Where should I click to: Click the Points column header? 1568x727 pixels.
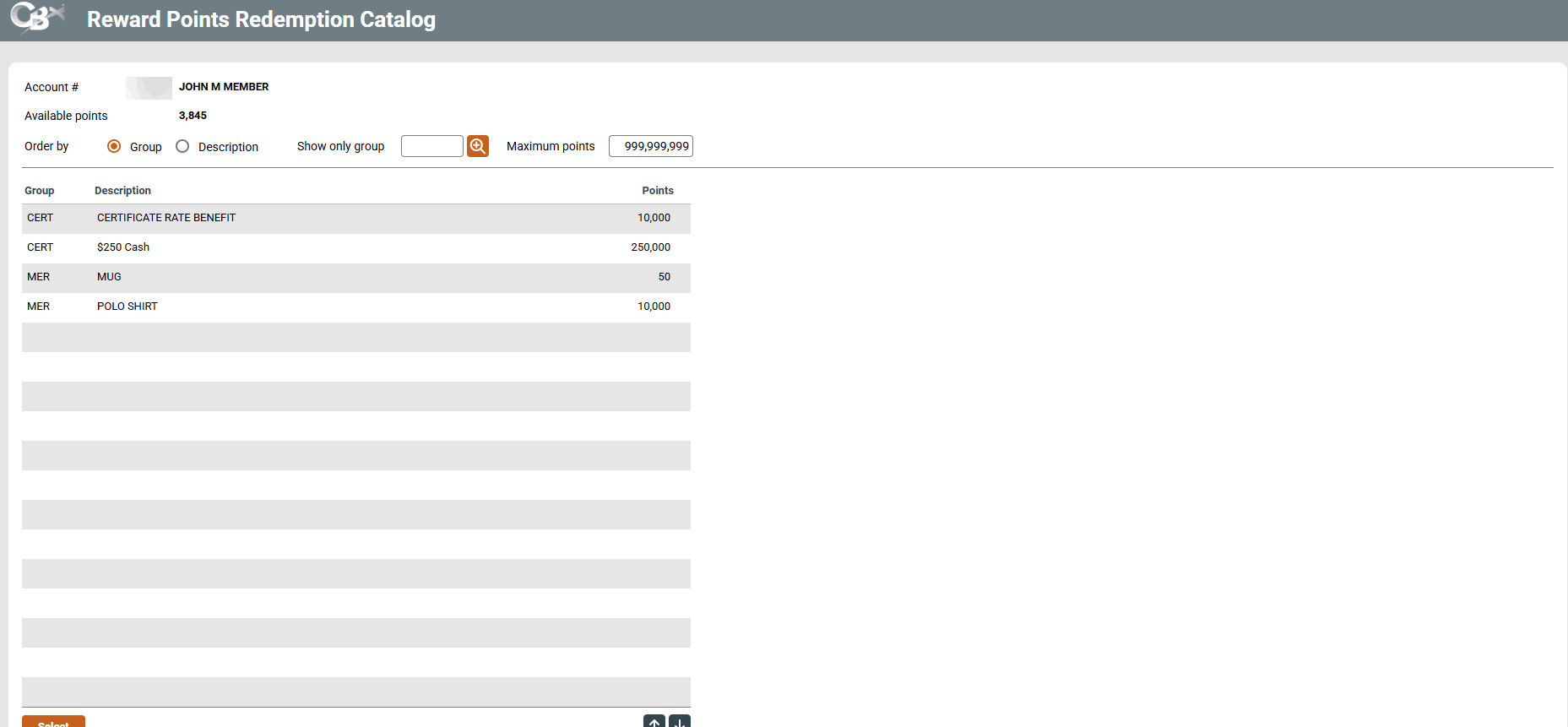click(x=657, y=191)
